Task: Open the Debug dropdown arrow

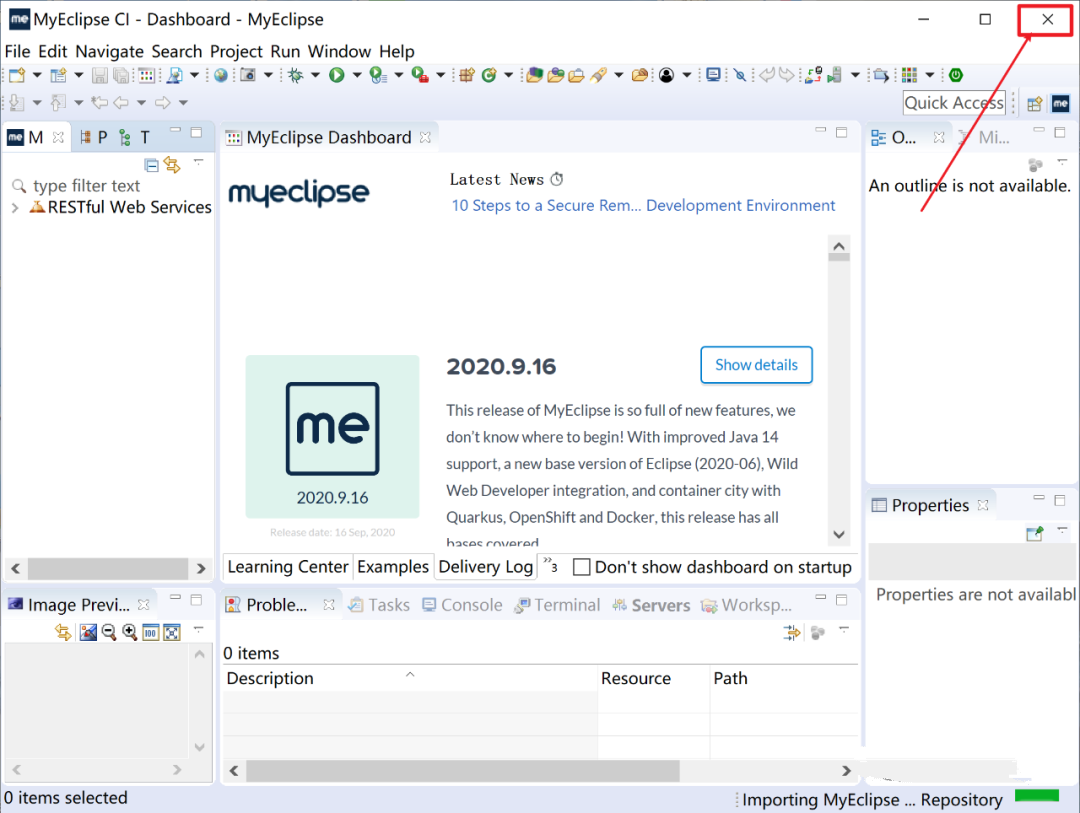Action: 315,75
